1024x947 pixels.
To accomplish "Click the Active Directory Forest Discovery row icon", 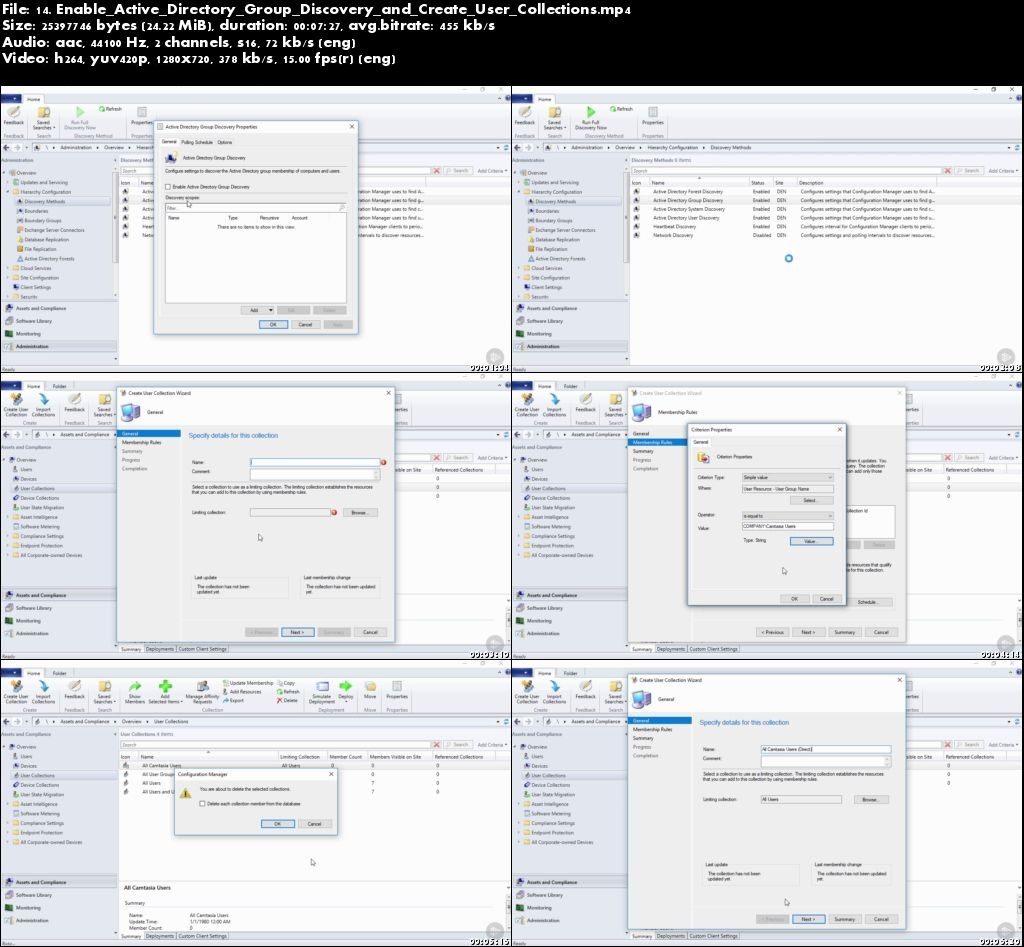I will [637, 192].
